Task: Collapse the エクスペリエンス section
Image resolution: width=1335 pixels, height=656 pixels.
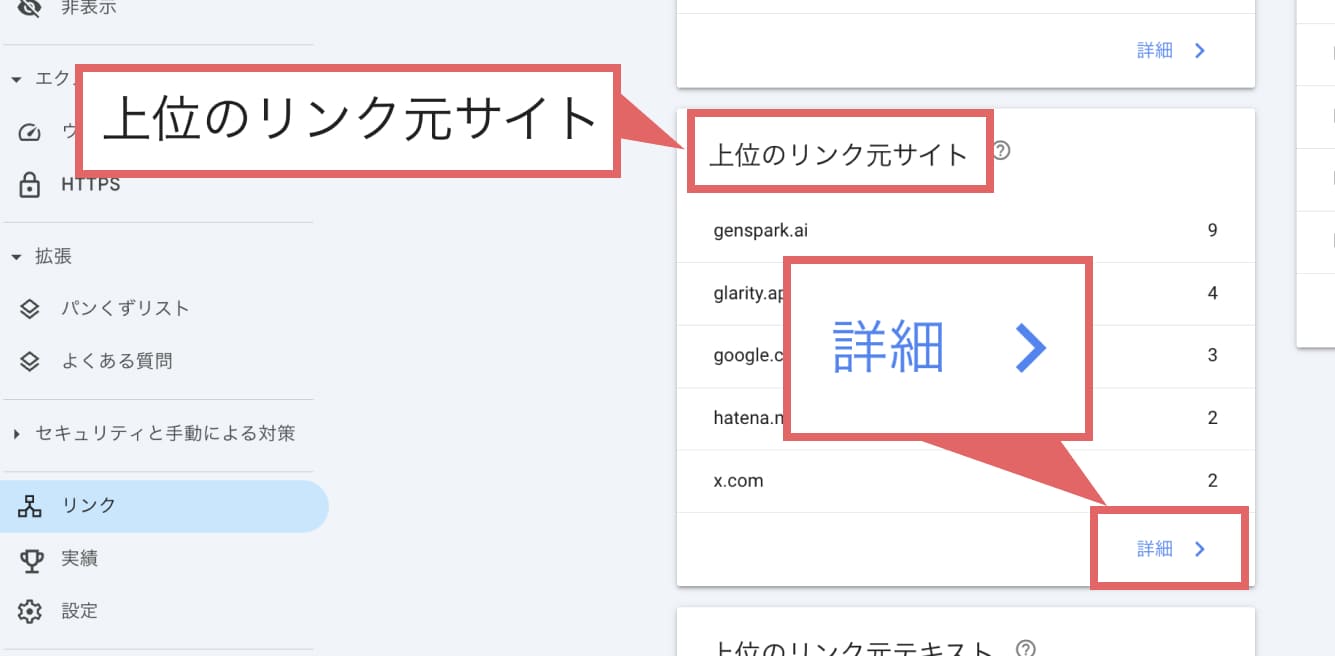Action: pyautogui.click(x=14, y=78)
